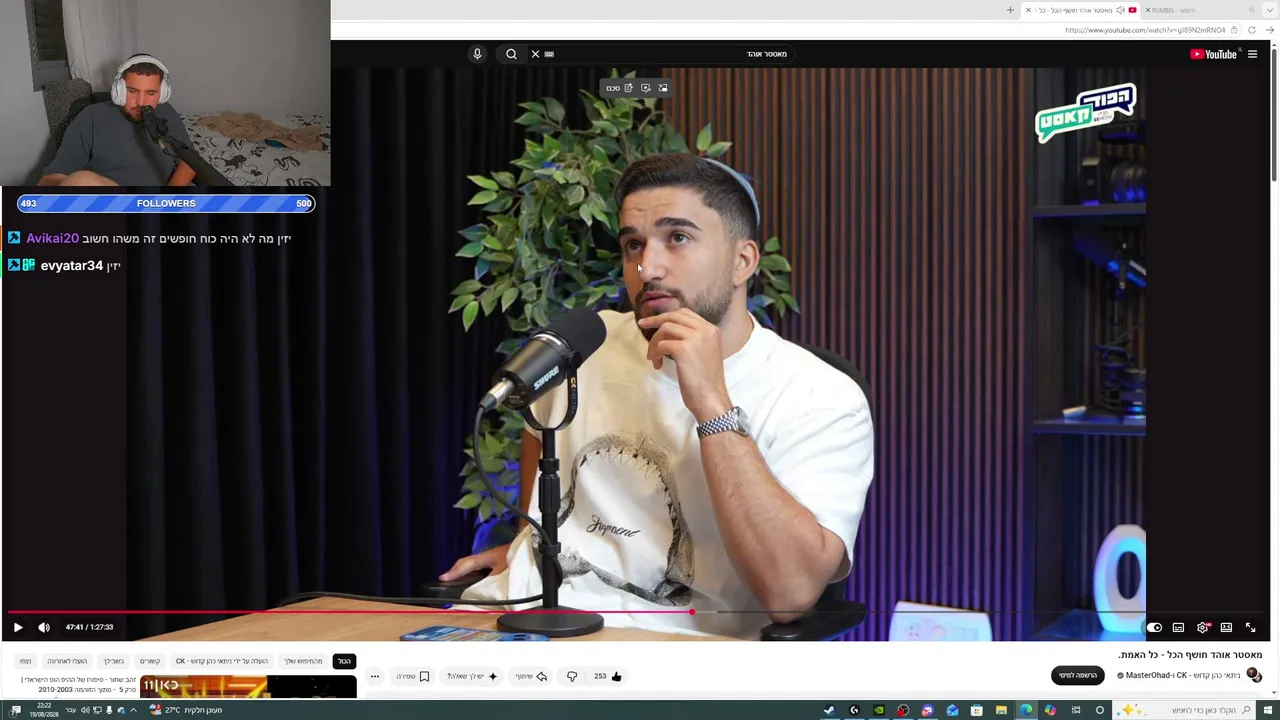Toggle the autoplay switch in the player
The height and width of the screenshot is (720, 1280).
click(x=1154, y=627)
